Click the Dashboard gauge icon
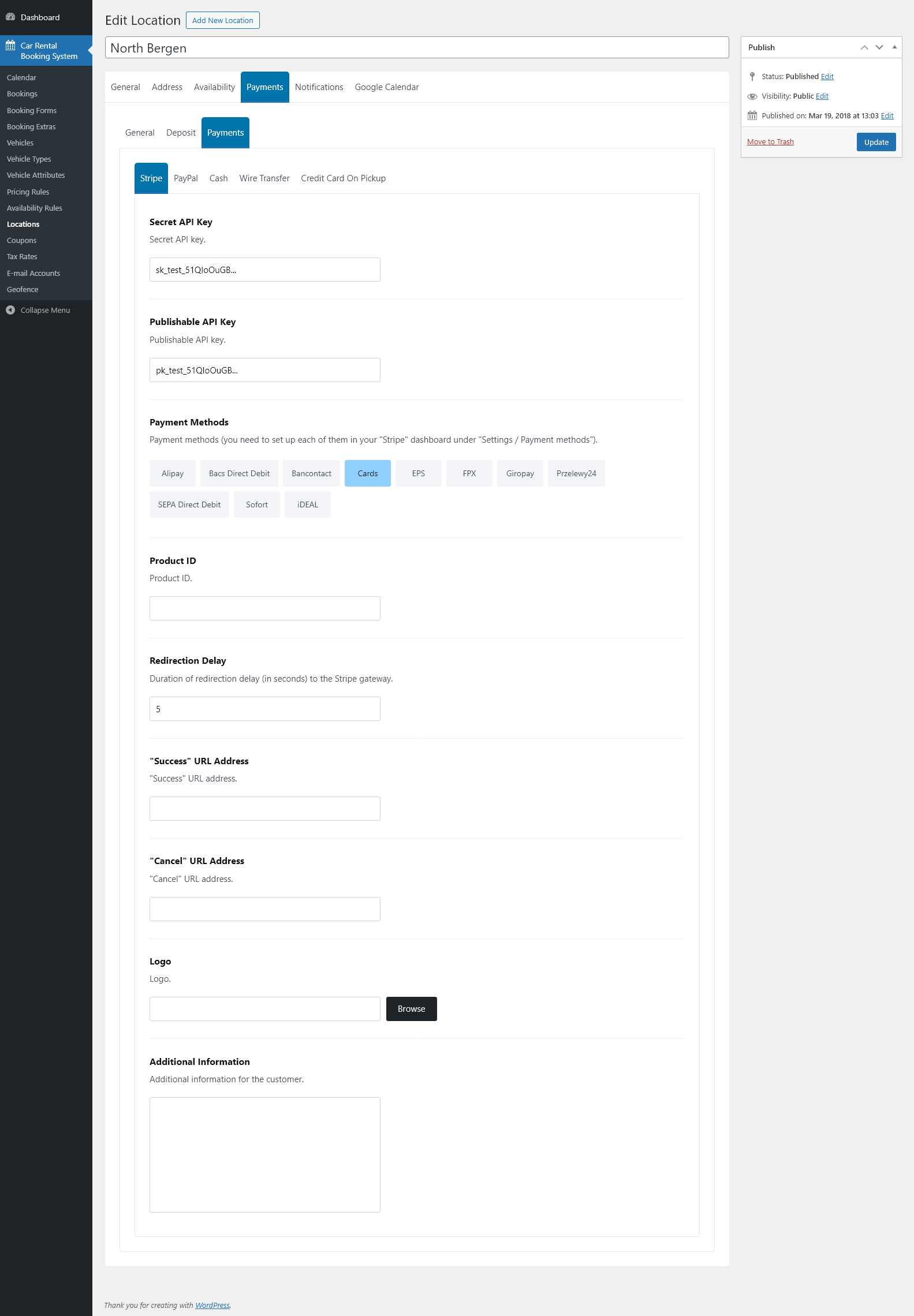 click(10, 17)
